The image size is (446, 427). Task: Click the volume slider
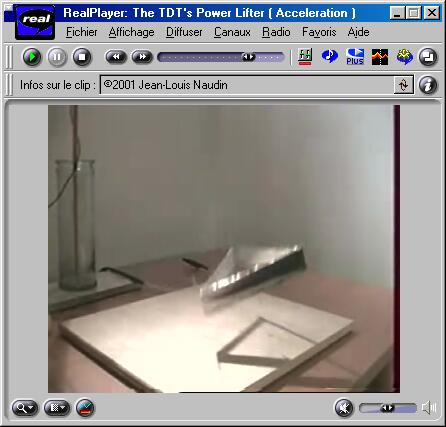tap(388, 408)
